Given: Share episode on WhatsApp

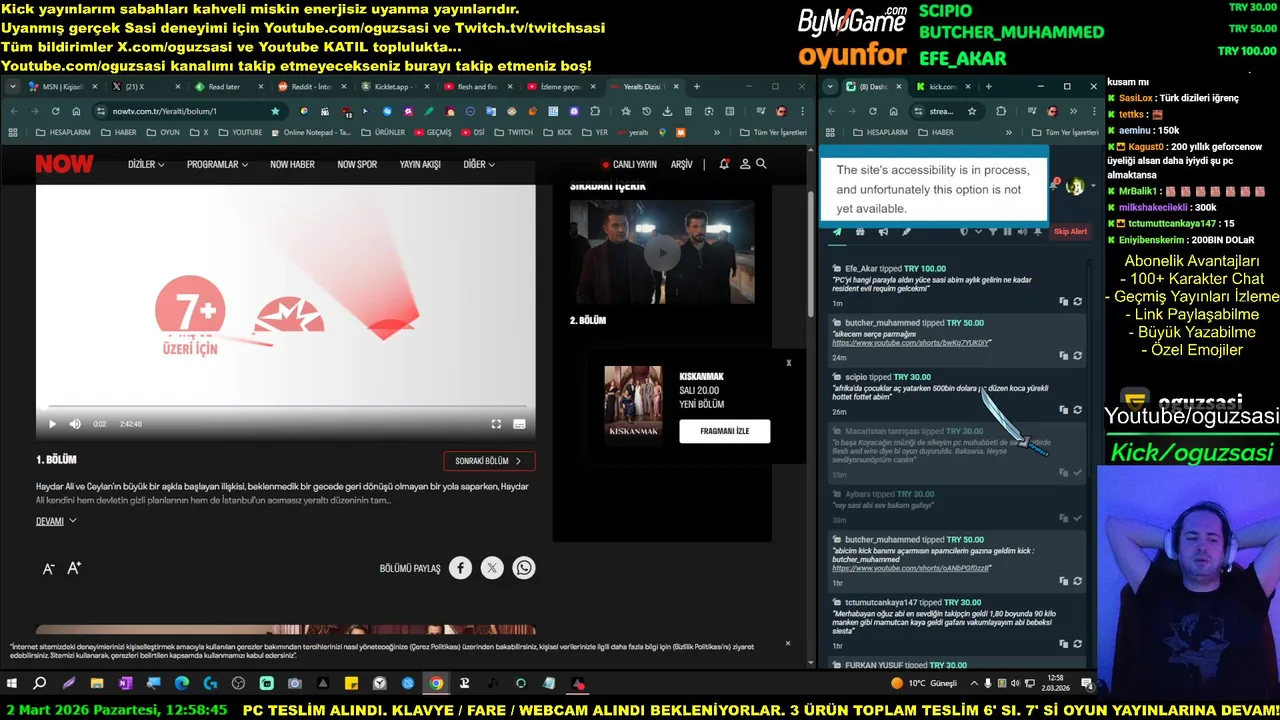Looking at the screenshot, I should pyautogui.click(x=524, y=568).
